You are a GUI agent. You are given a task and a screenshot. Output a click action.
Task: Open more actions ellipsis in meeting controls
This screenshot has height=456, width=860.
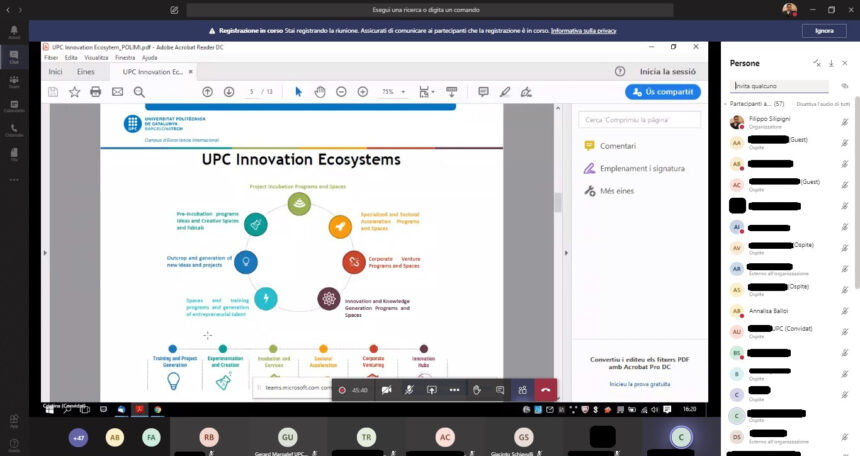tap(454, 390)
